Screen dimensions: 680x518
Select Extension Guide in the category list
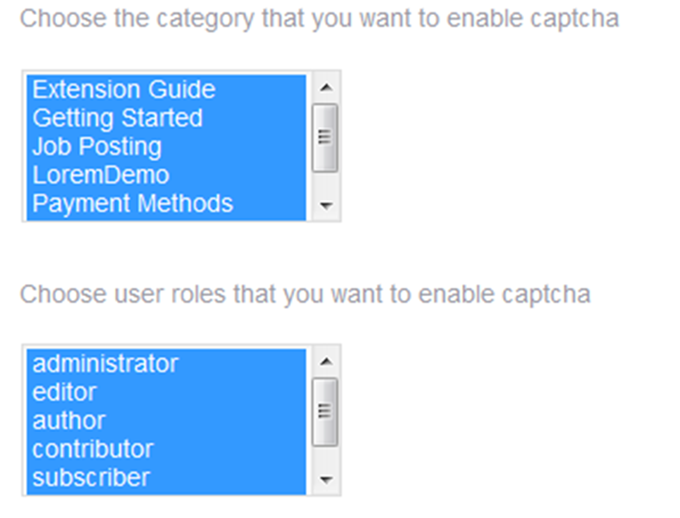tap(124, 90)
